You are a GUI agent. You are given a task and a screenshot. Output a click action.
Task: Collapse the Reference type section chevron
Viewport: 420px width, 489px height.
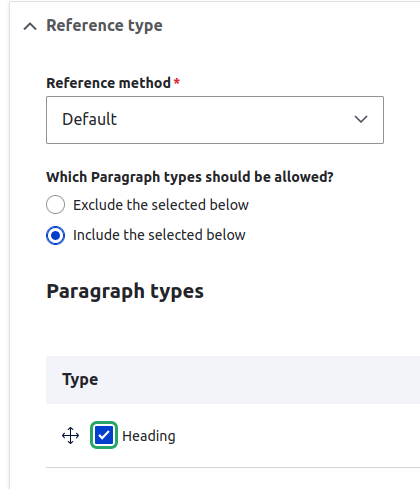30,26
